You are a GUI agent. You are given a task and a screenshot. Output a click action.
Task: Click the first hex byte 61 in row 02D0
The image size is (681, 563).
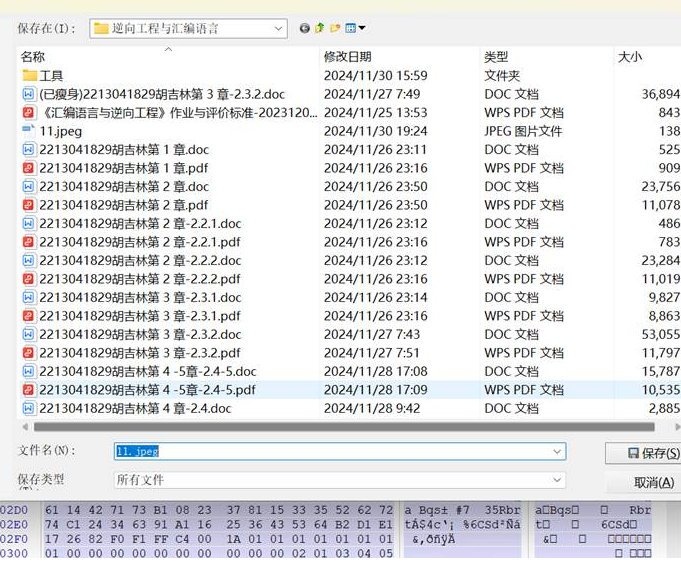click(51, 510)
